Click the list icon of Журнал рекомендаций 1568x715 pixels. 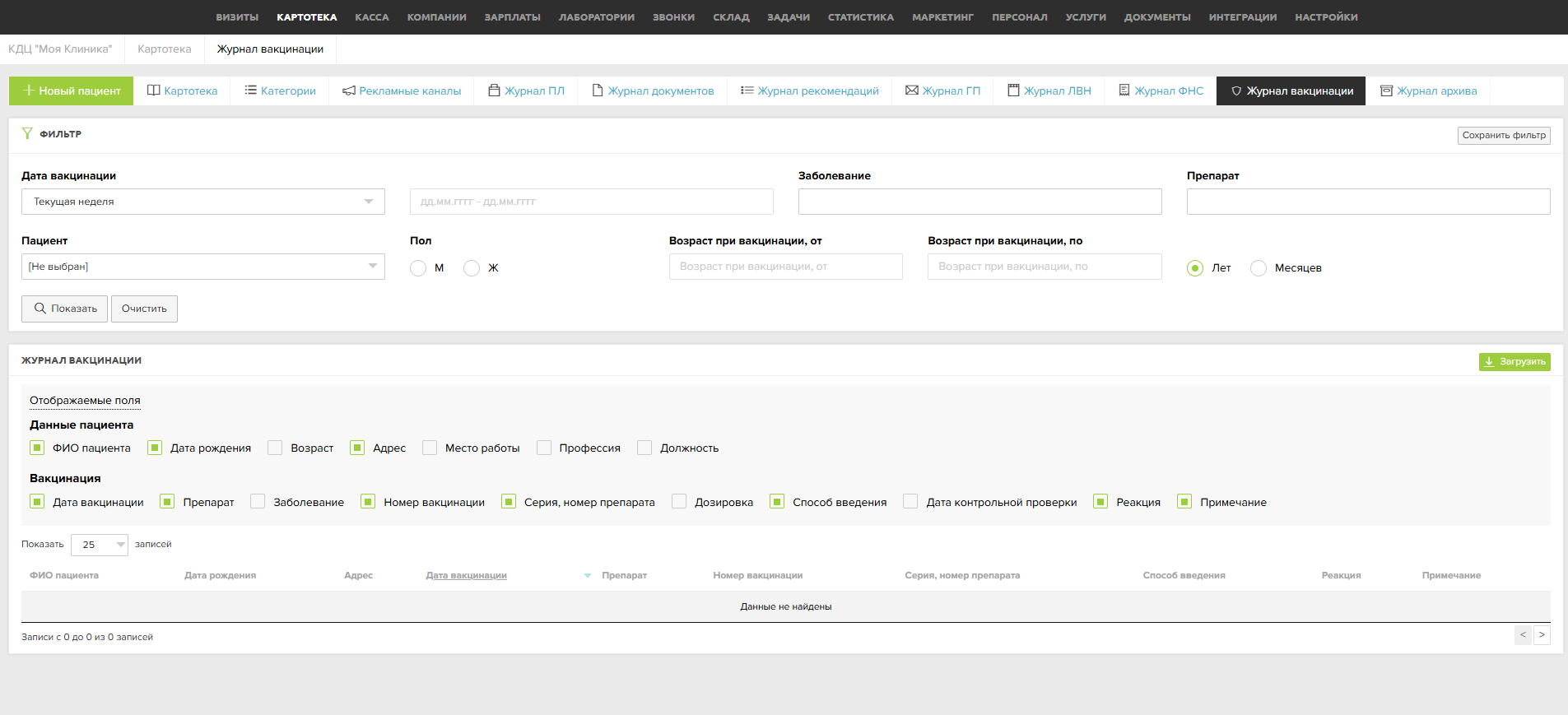(747, 91)
